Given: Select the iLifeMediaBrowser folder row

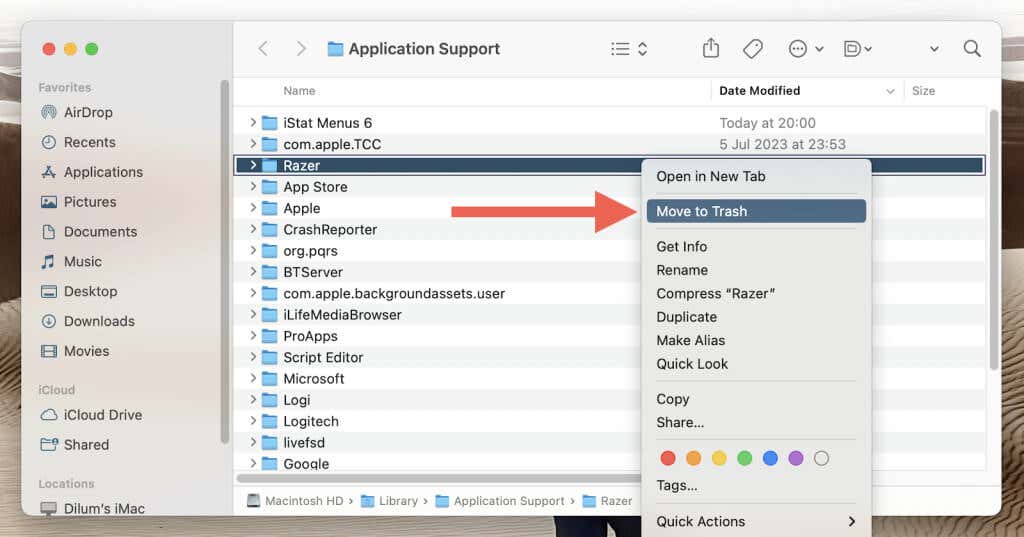Looking at the screenshot, I should tap(438, 314).
